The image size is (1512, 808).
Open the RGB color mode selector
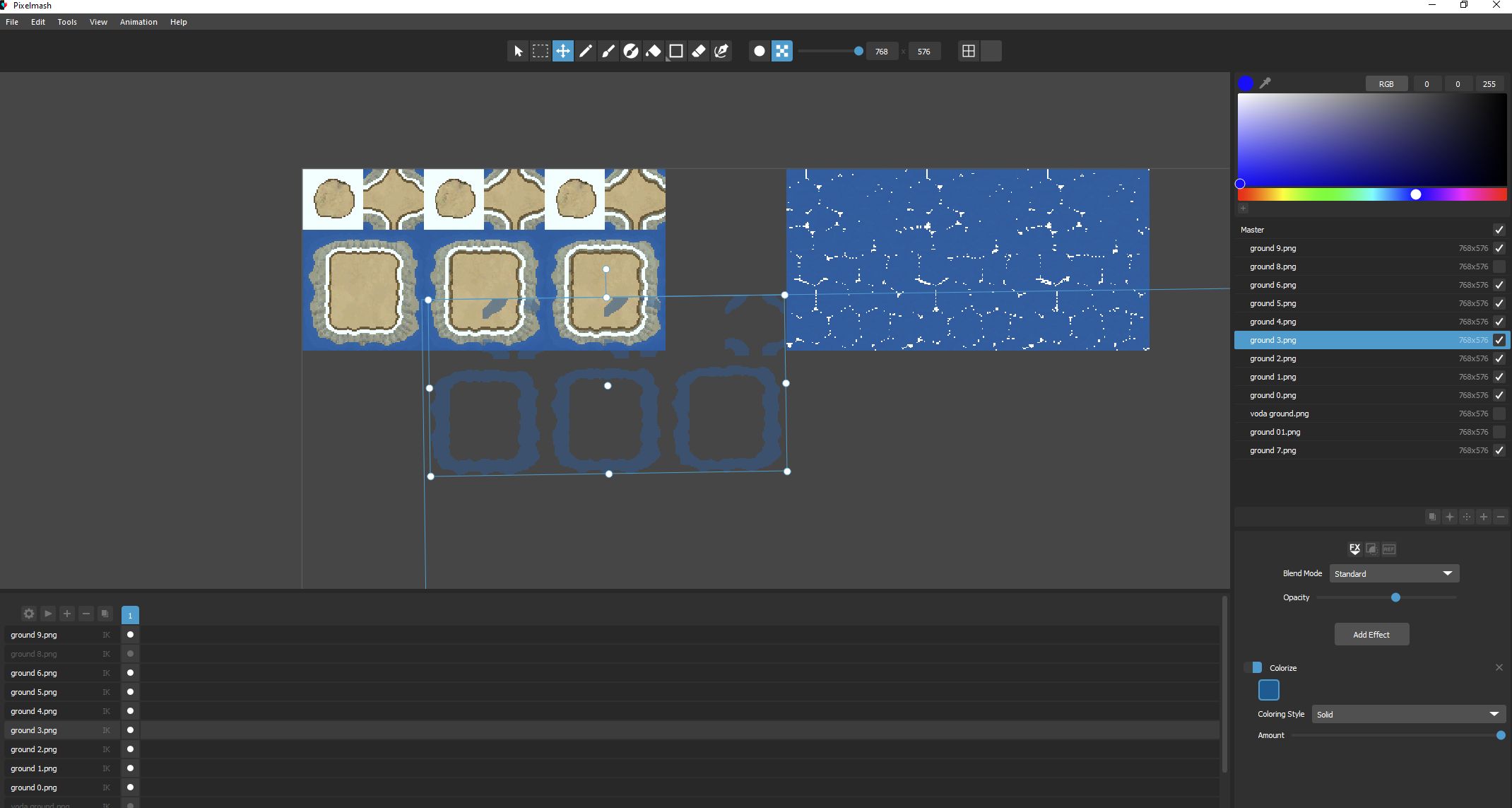pyautogui.click(x=1386, y=84)
